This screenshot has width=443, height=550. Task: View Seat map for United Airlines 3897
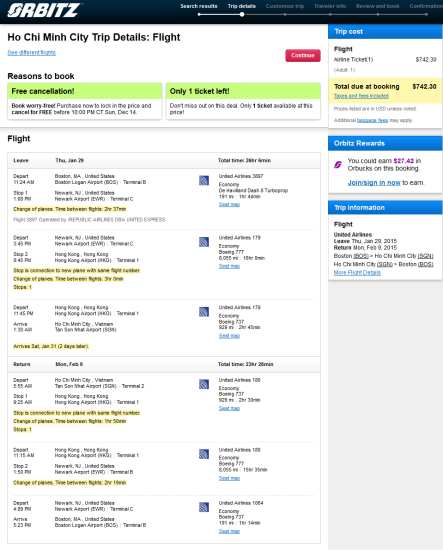229,204
